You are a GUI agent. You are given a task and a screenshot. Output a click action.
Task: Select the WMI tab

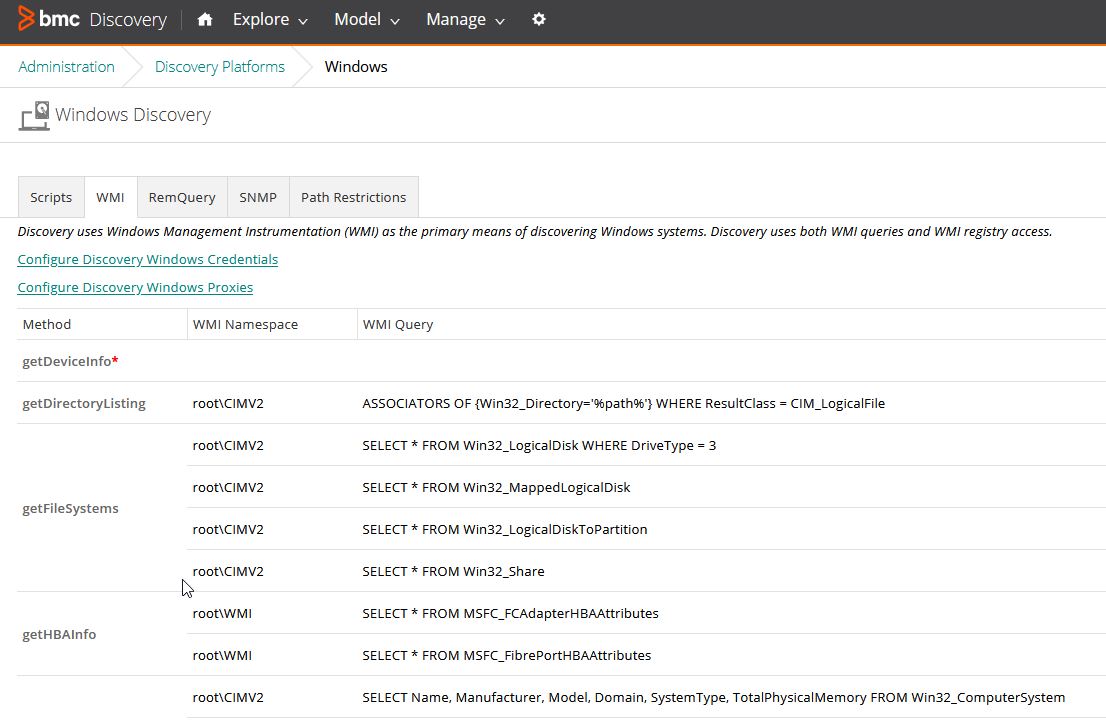coord(110,197)
